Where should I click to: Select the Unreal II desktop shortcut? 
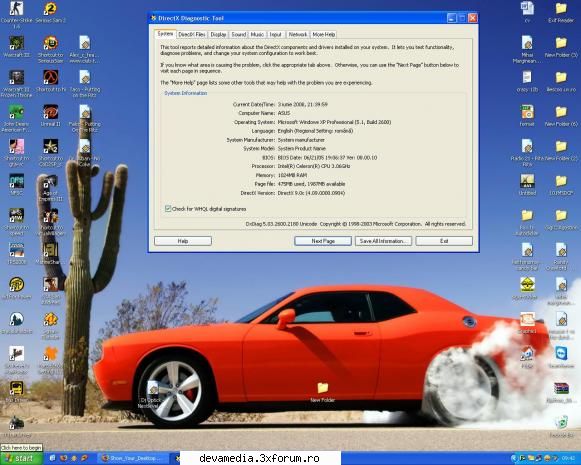pyautogui.click(x=50, y=112)
